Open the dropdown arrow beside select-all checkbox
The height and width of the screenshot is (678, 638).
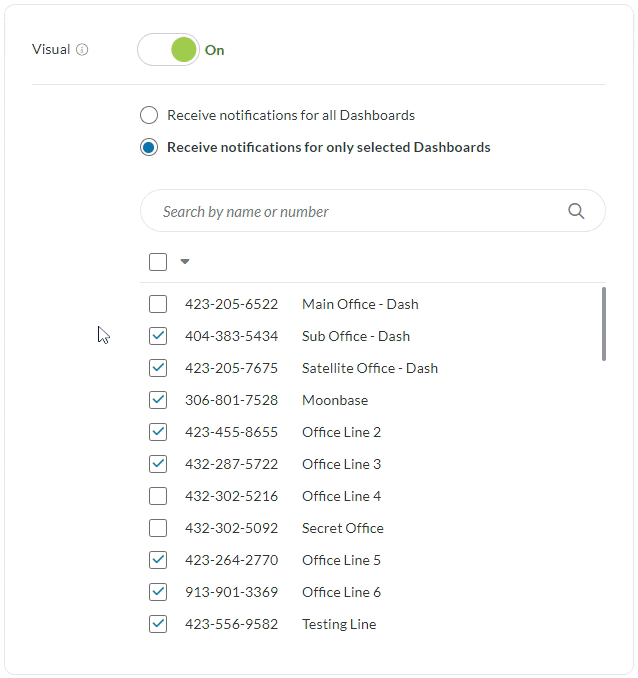pos(185,262)
